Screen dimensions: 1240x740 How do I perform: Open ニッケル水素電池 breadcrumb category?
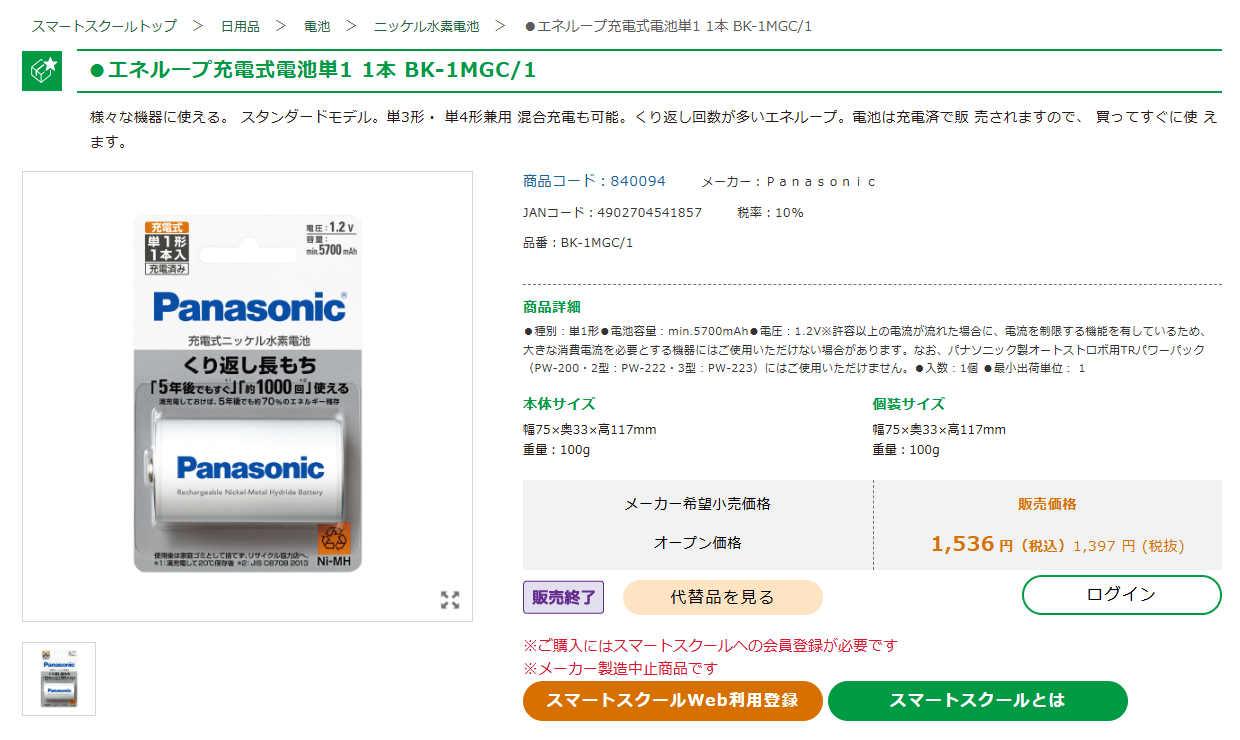tap(426, 25)
